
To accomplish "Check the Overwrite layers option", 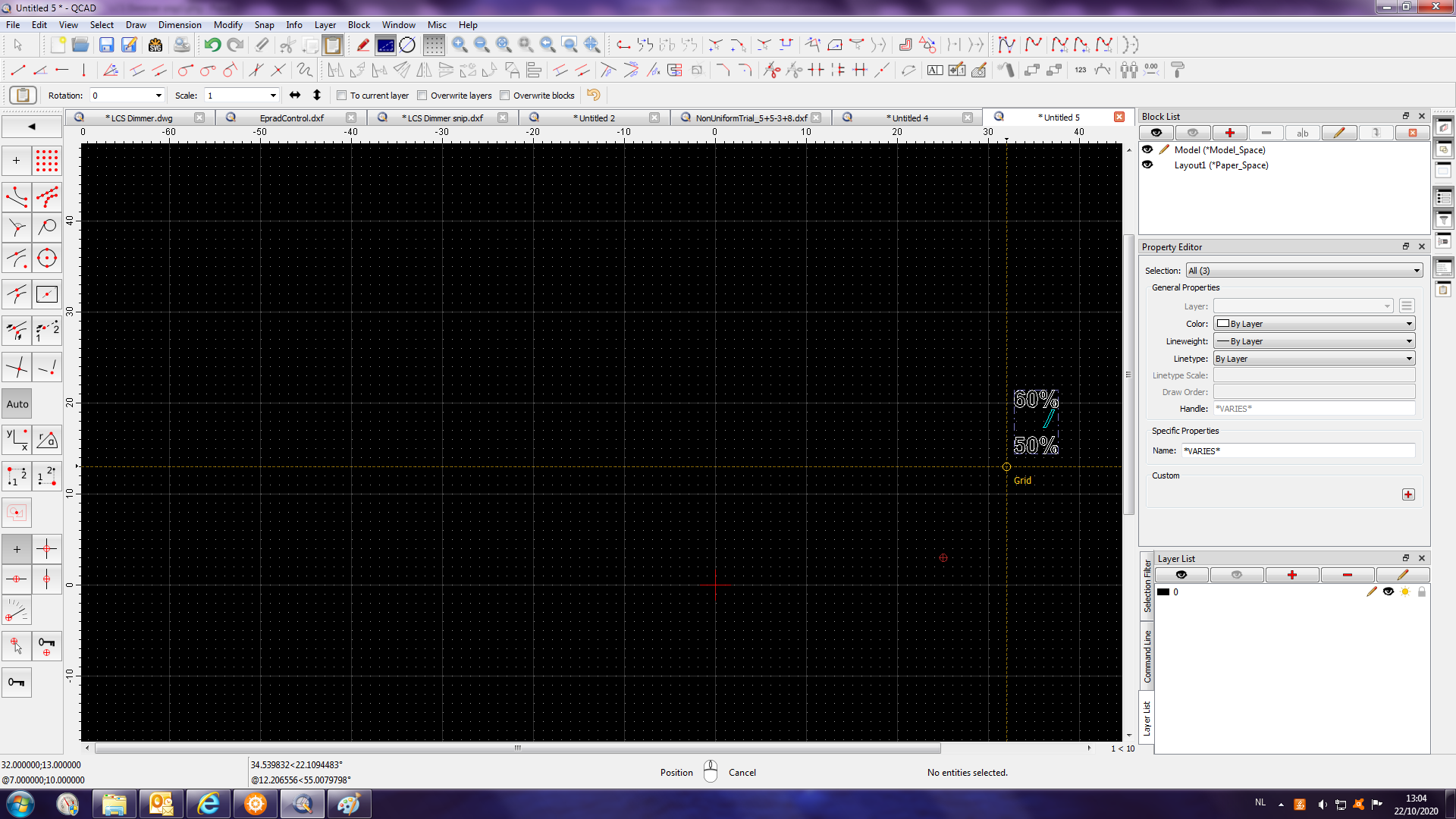I will tap(422, 96).
